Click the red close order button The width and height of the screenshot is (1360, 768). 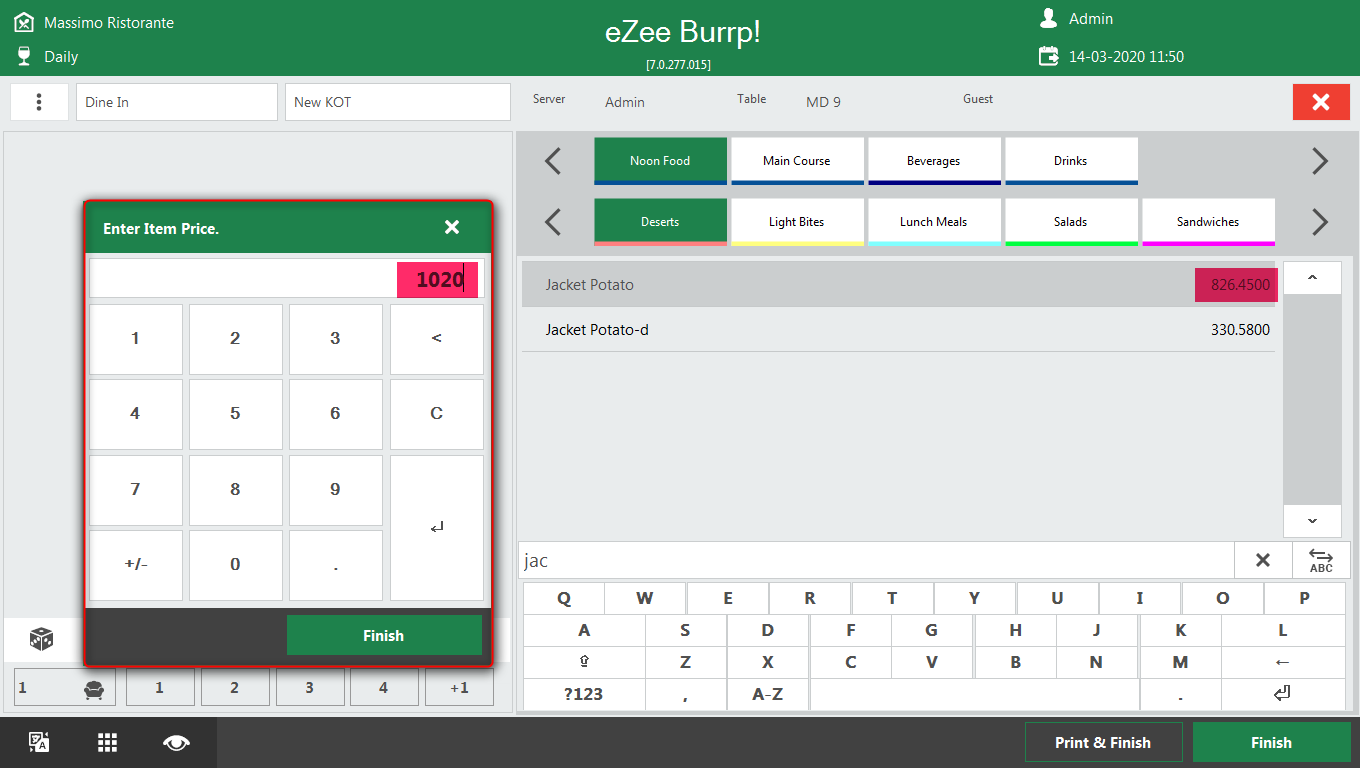click(x=1321, y=102)
